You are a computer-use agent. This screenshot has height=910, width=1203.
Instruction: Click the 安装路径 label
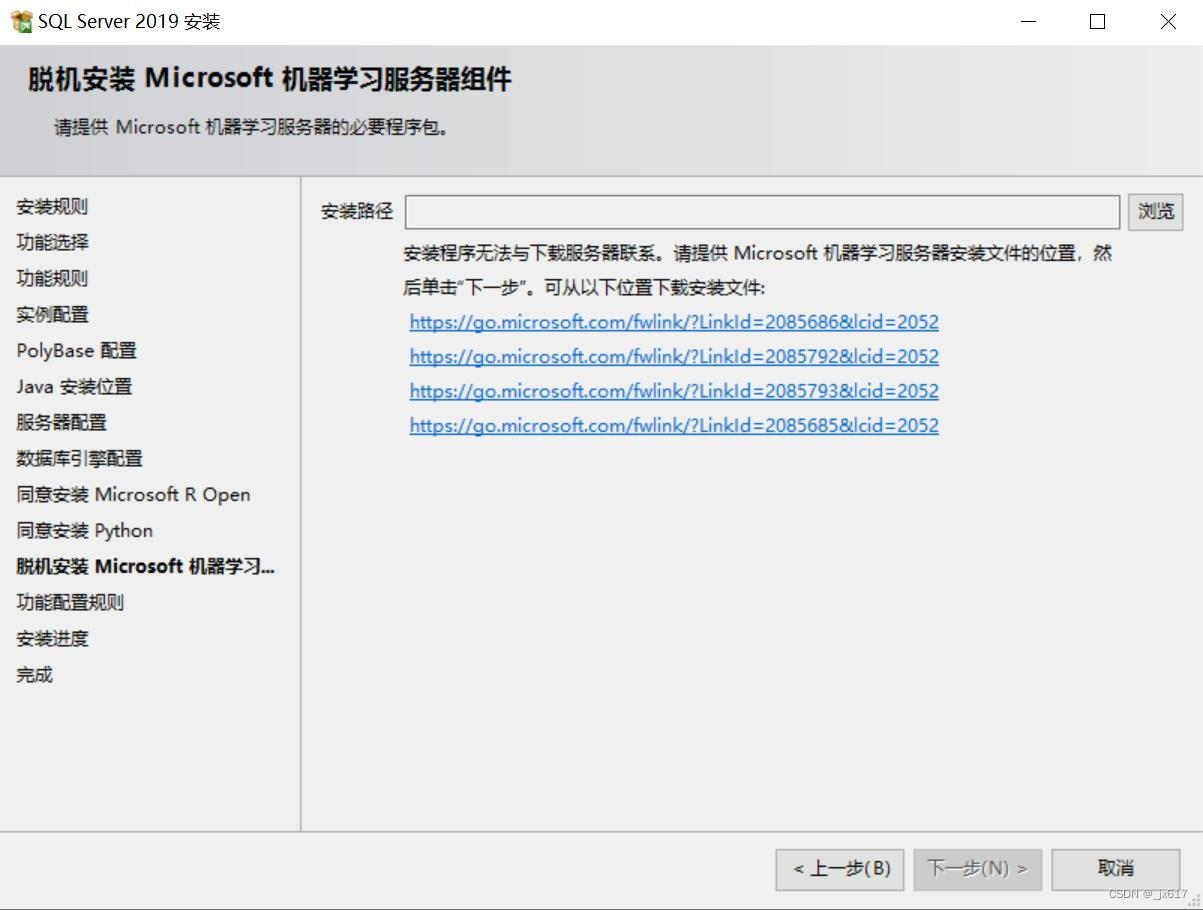pos(357,212)
